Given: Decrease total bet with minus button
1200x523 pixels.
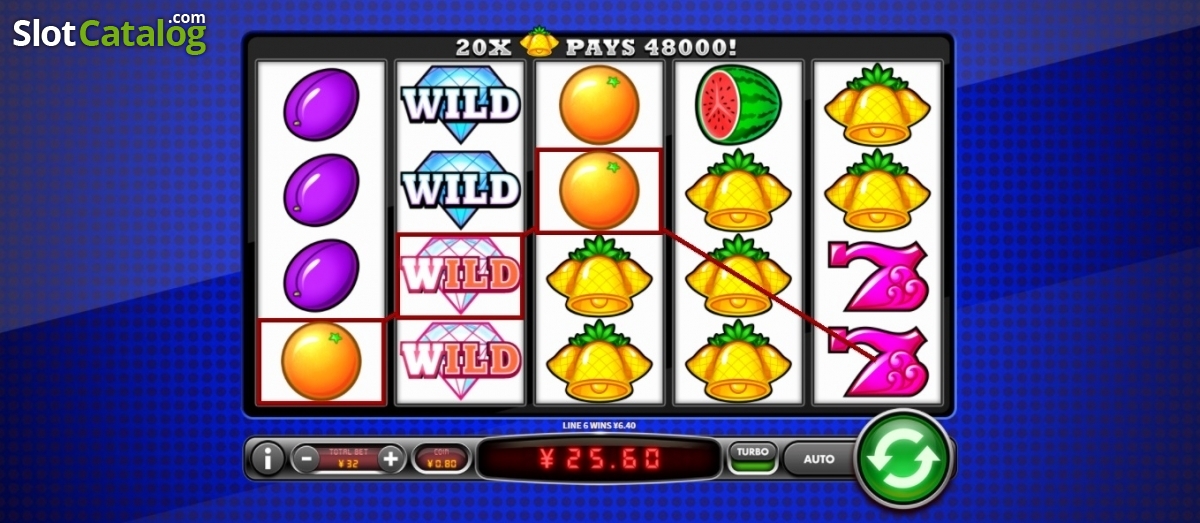Looking at the screenshot, I should [x=306, y=459].
